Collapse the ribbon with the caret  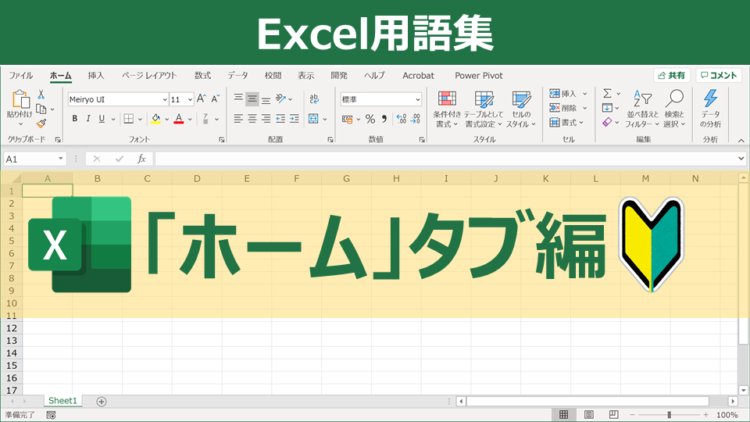(x=741, y=140)
